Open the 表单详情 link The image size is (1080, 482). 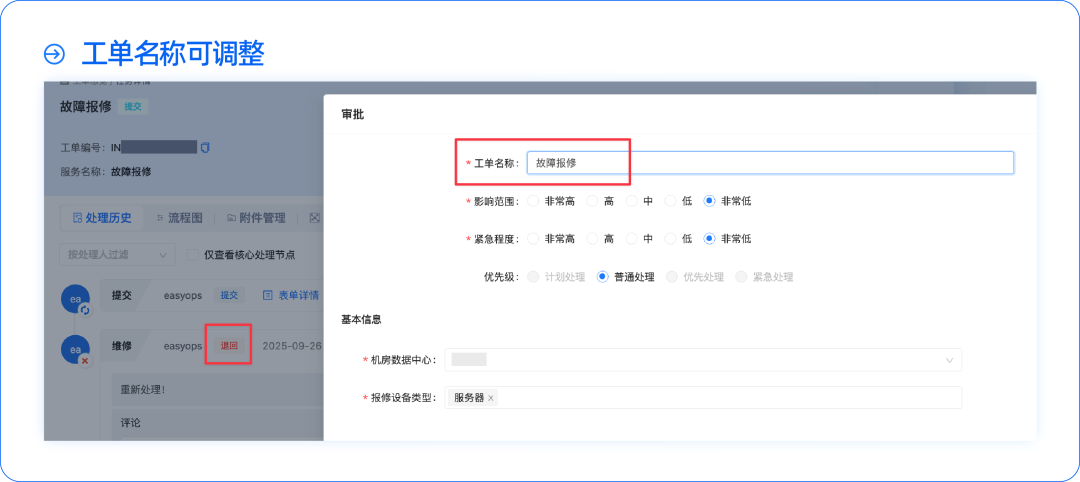[x=291, y=295]
